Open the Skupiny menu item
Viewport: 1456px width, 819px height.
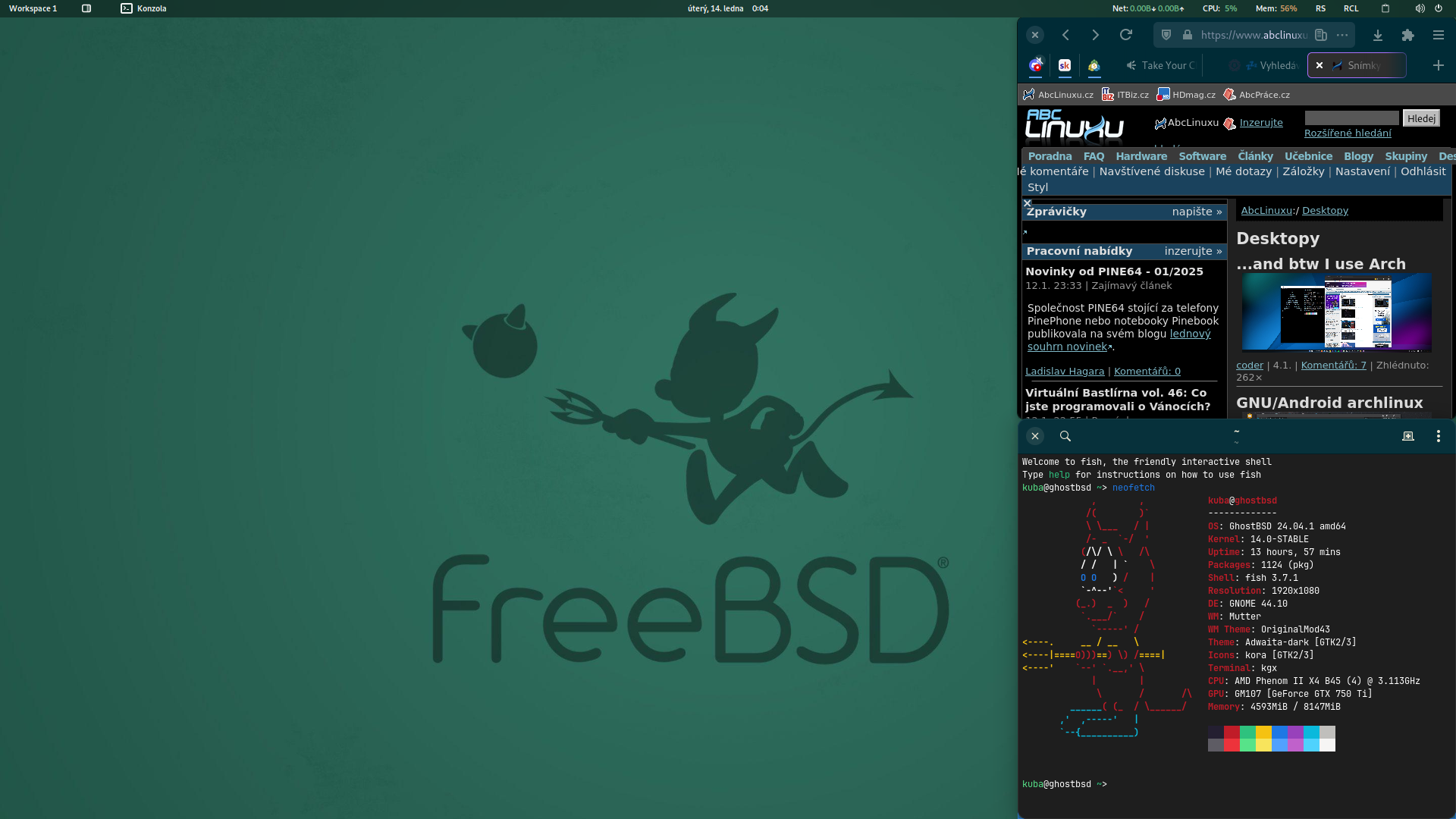1406,156
